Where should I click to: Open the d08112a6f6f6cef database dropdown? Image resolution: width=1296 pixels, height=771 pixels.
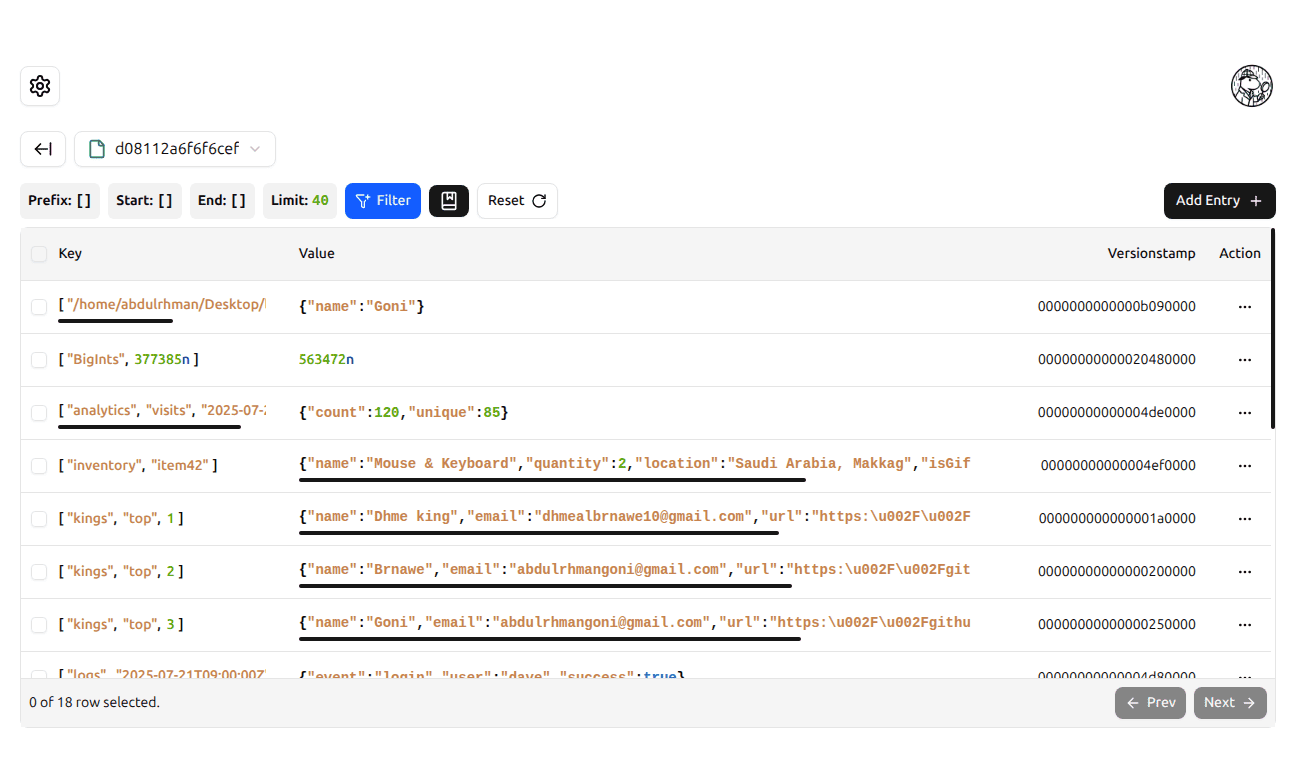[x=175, y=148]
